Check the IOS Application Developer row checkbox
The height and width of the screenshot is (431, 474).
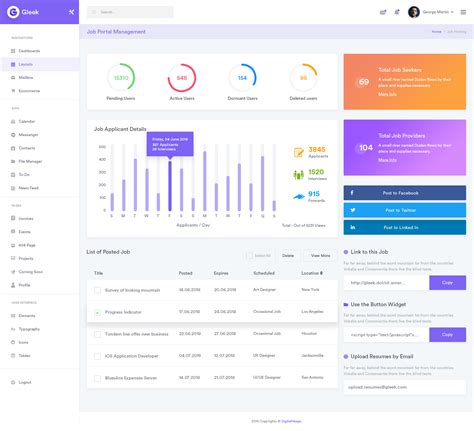coord(97,356)
